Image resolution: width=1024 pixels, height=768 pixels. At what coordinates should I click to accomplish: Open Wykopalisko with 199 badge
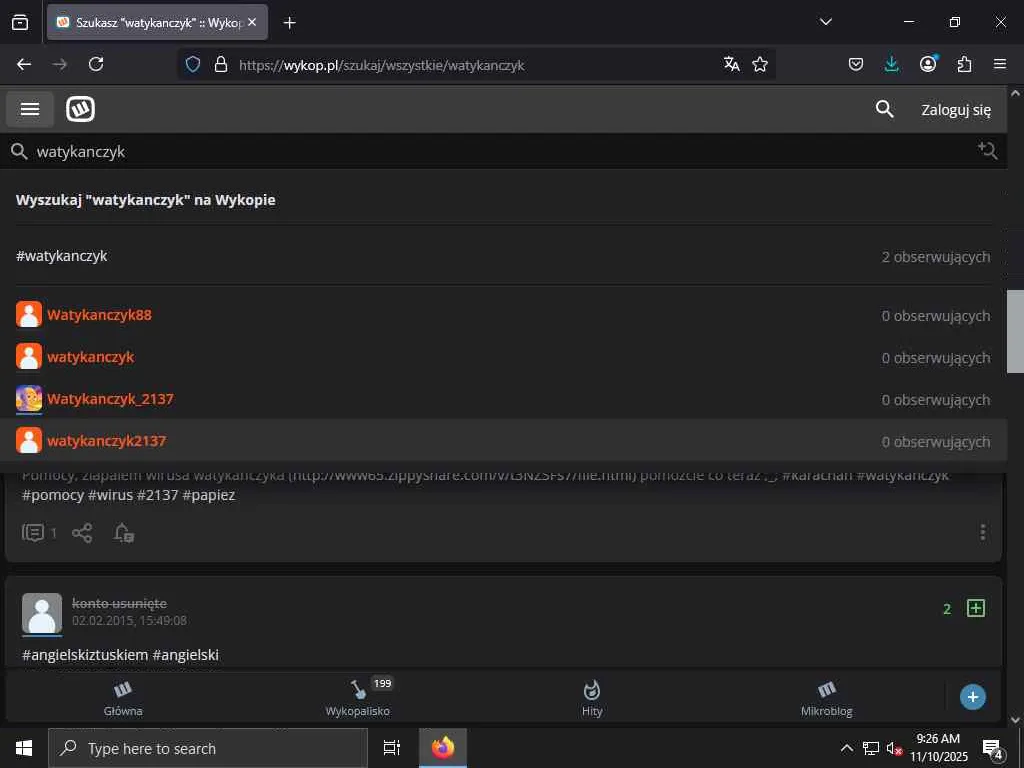click(358, 698)
